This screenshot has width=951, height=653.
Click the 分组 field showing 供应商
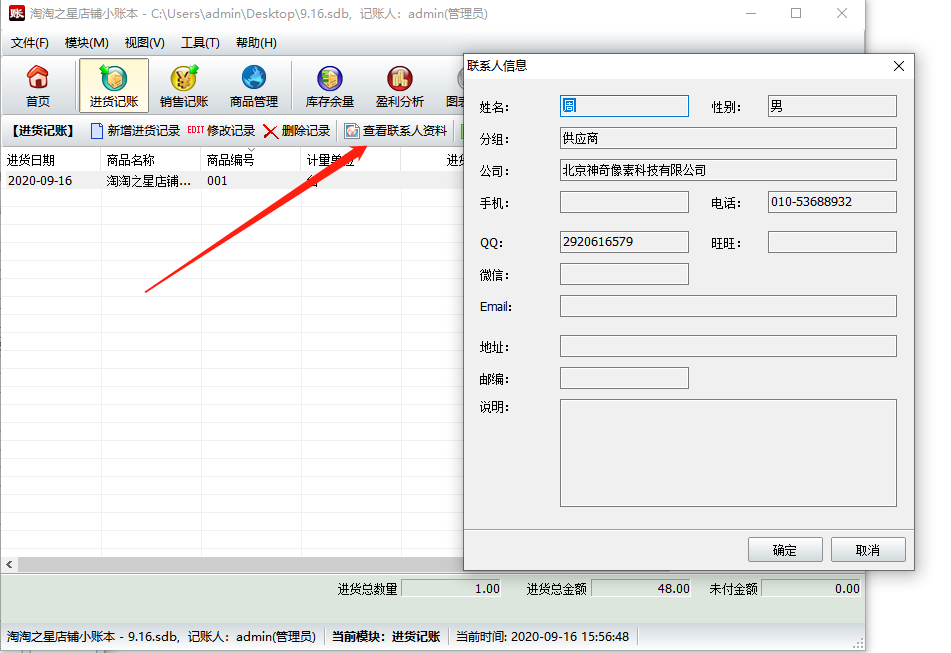(x=728, y=138)
